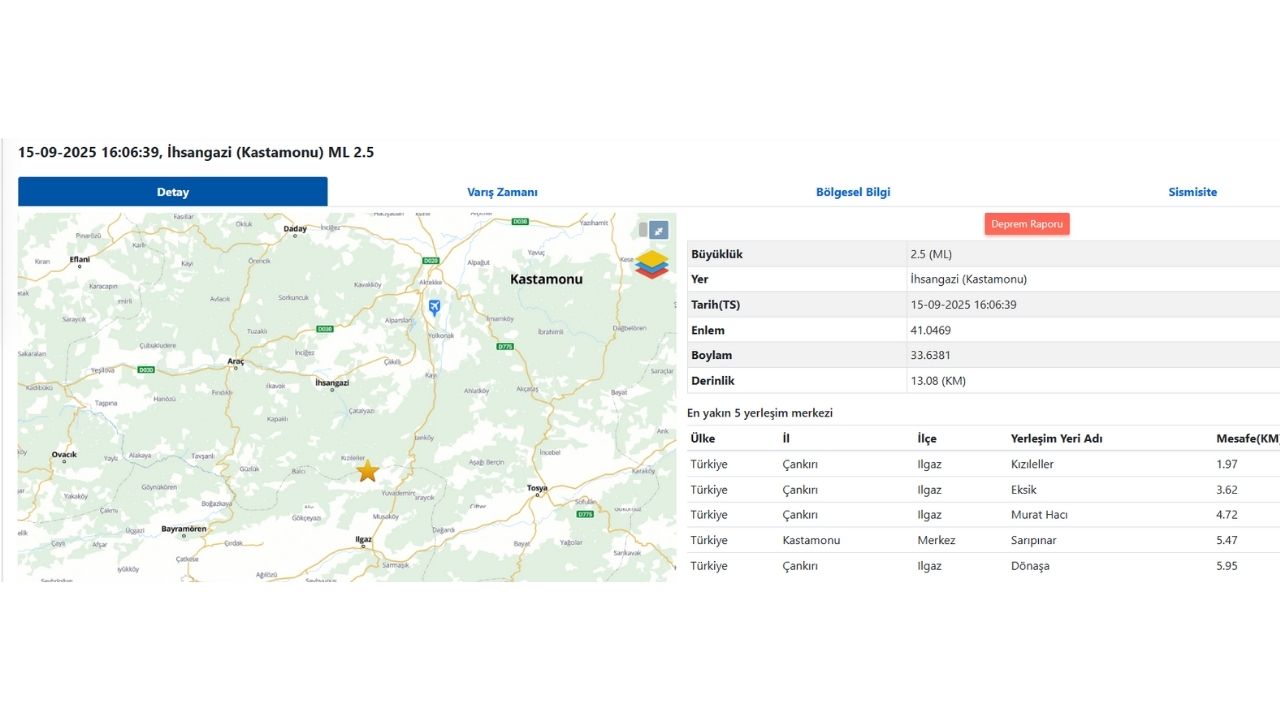The image size is (1280, 720).
Task: Click the Daday town label on map
Action: tap(295, 229)
